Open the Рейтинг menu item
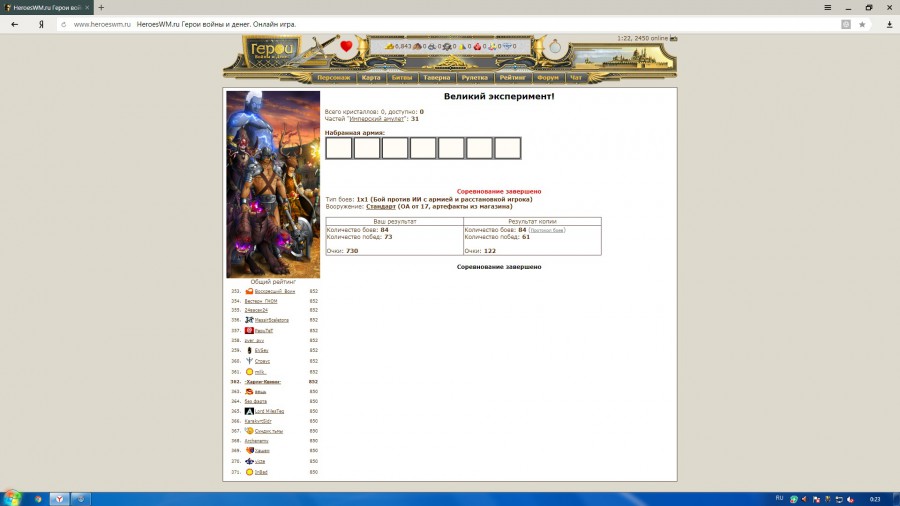This screenshot has width=900, height=506. coord(512,77)
